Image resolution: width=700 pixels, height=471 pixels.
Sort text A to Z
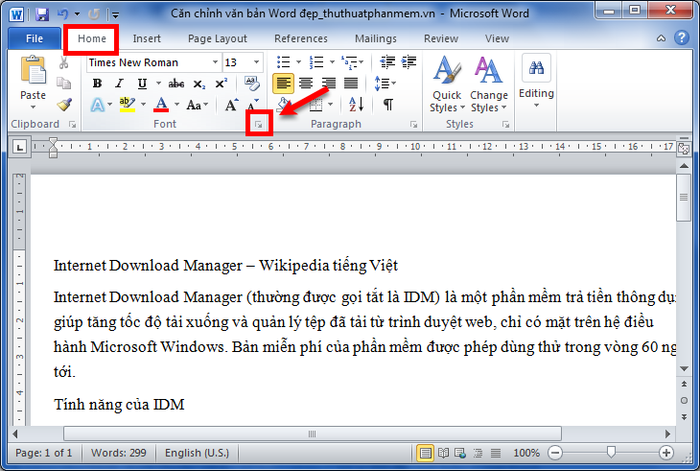tap(356, 104)
